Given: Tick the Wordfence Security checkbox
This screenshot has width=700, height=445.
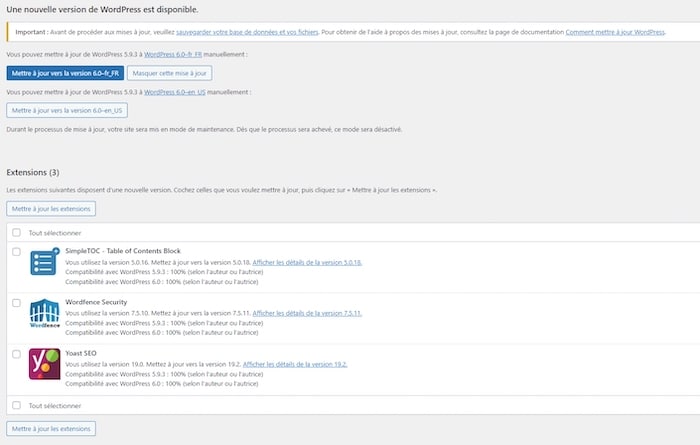Looking at the screenshot, I should pos(17,303).
